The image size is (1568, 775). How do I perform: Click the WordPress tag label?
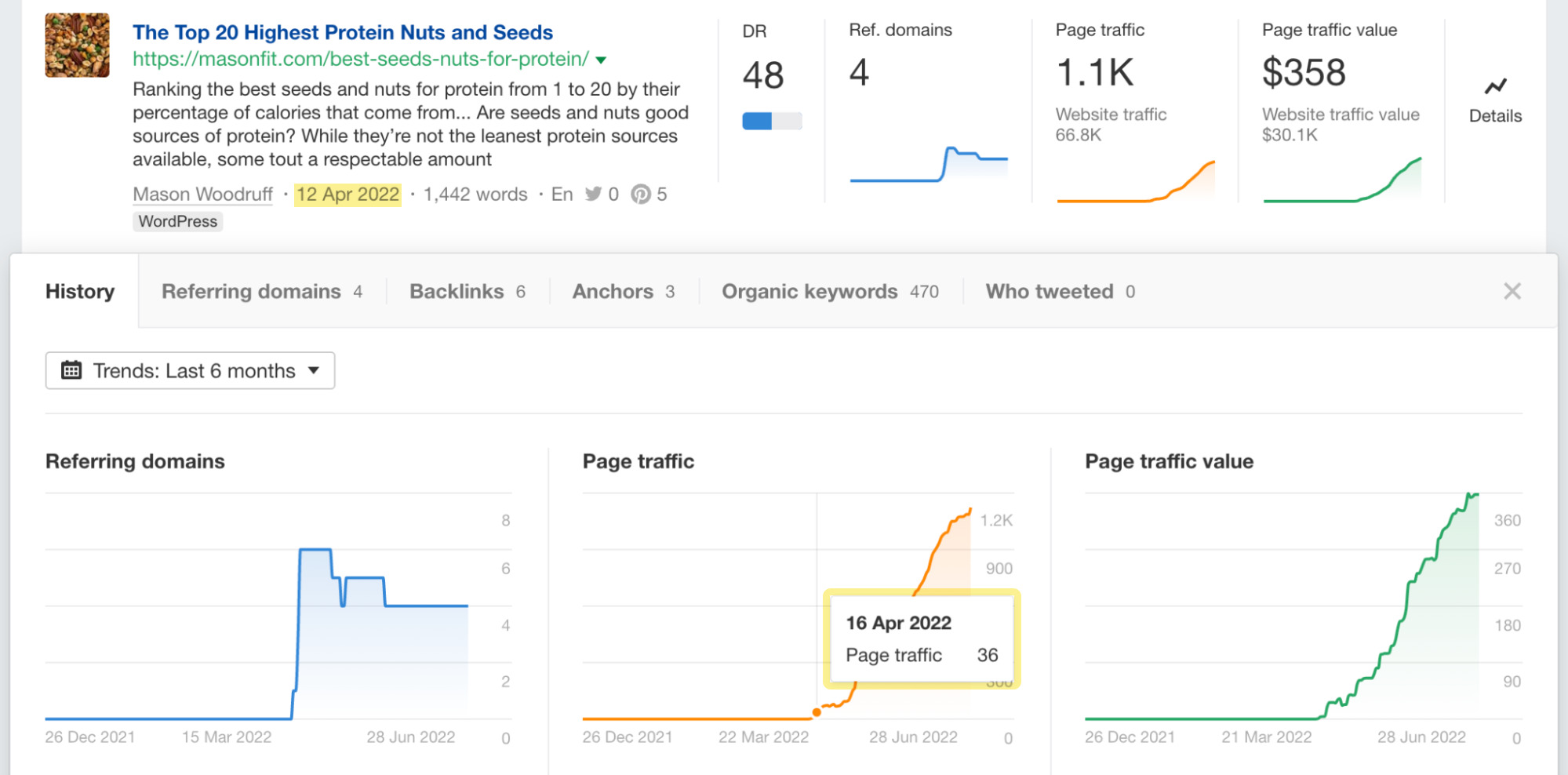177,221
